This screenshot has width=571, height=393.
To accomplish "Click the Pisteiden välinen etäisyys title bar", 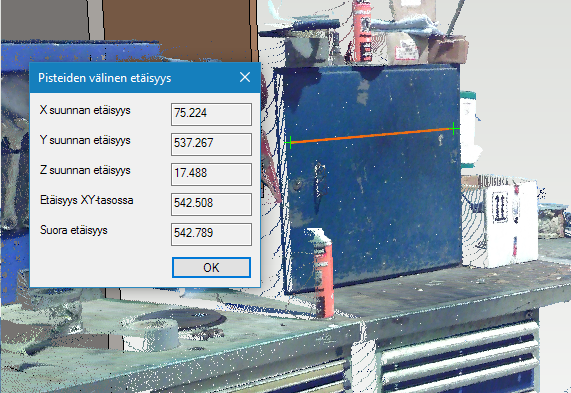I will pyautogui.click(x=145, y=77).
